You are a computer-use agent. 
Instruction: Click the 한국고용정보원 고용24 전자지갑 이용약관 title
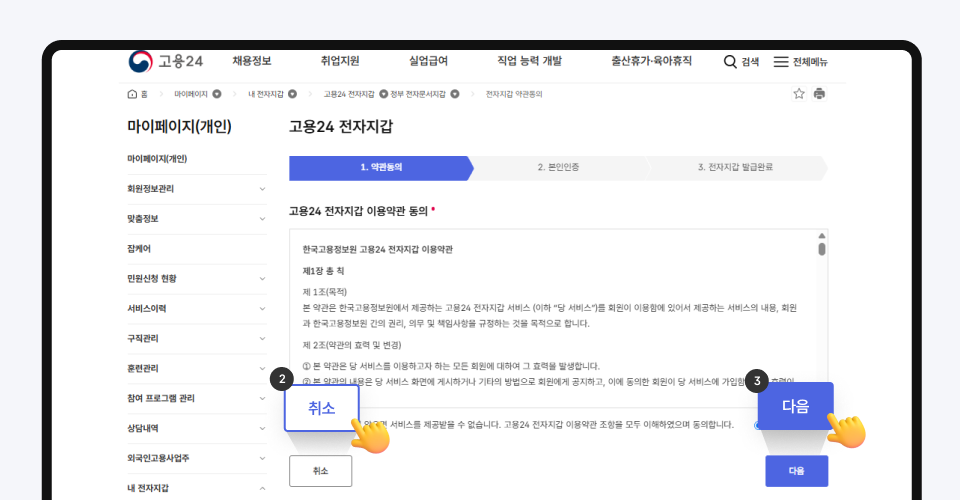coord(378,250)
